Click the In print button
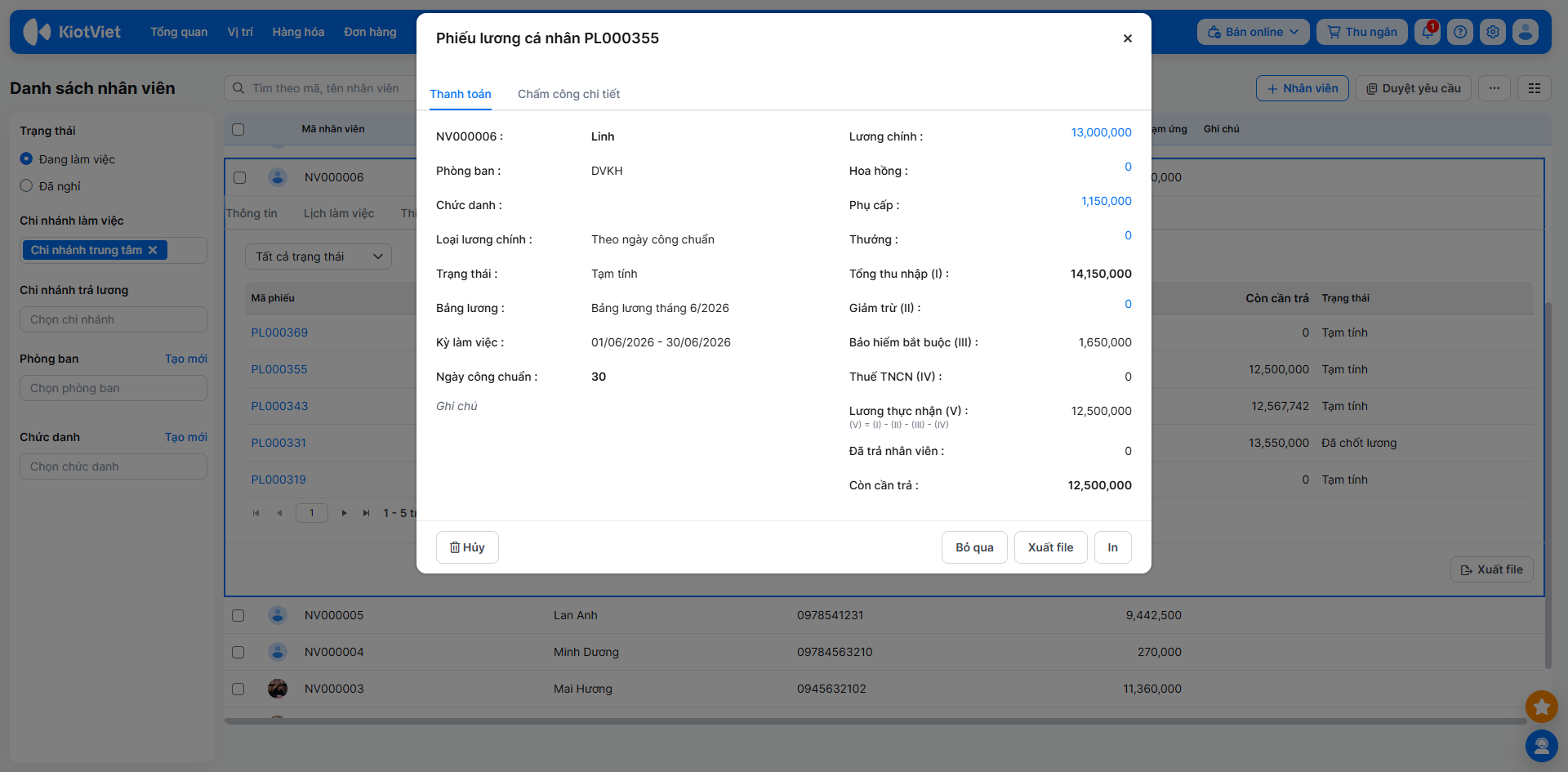1568x772 pixels. click(x=1112, y=547)
